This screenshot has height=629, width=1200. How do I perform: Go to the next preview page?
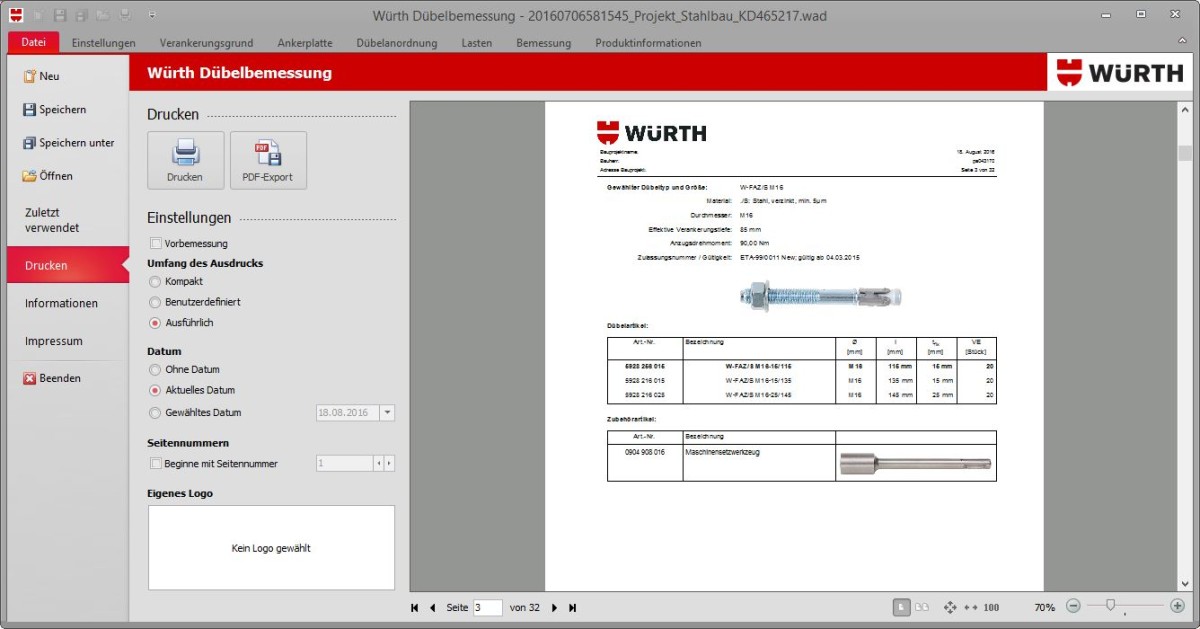(554, 607)
